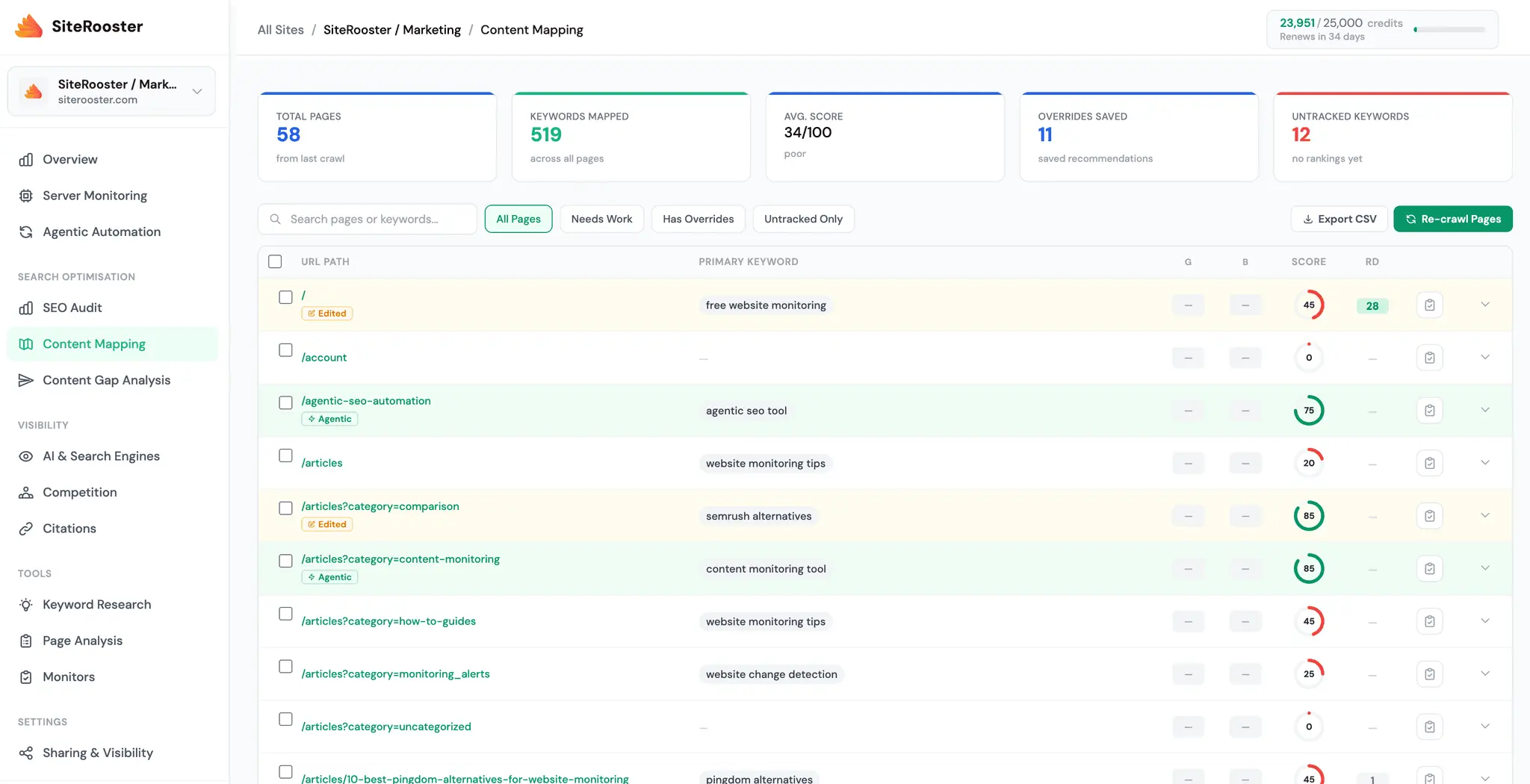Viewport: 1530px width, 784px height.
Task: Check the box for /account
Action: pyautogui.click(x=285, y=350)
